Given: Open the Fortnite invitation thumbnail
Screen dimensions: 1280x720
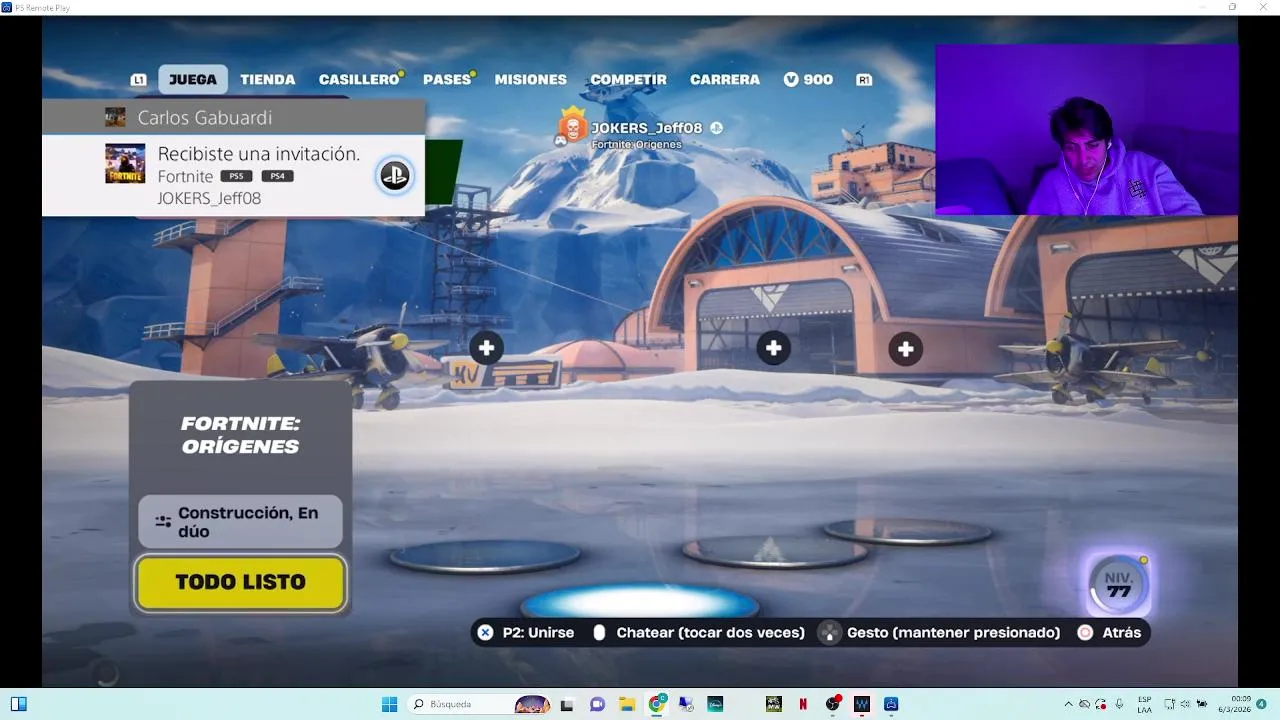Looking at the screenshot, I should click(x=125, y=164).
